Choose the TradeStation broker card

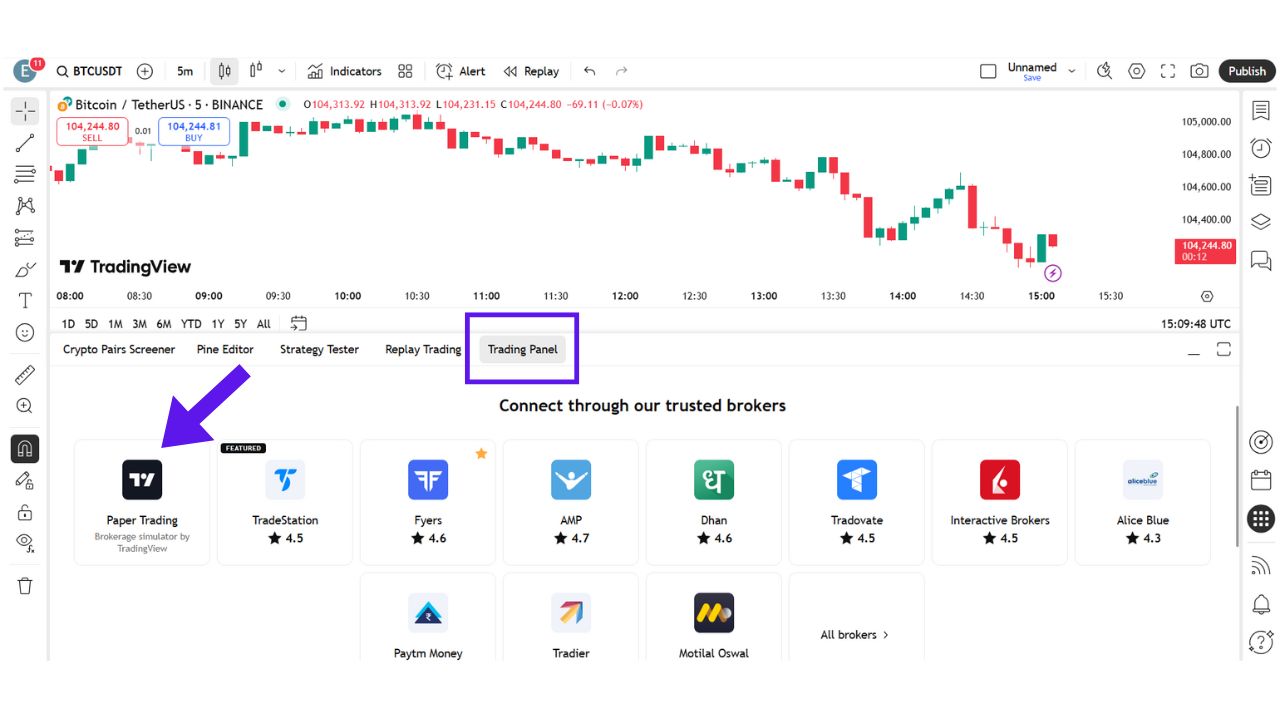(x=285, y=503)
